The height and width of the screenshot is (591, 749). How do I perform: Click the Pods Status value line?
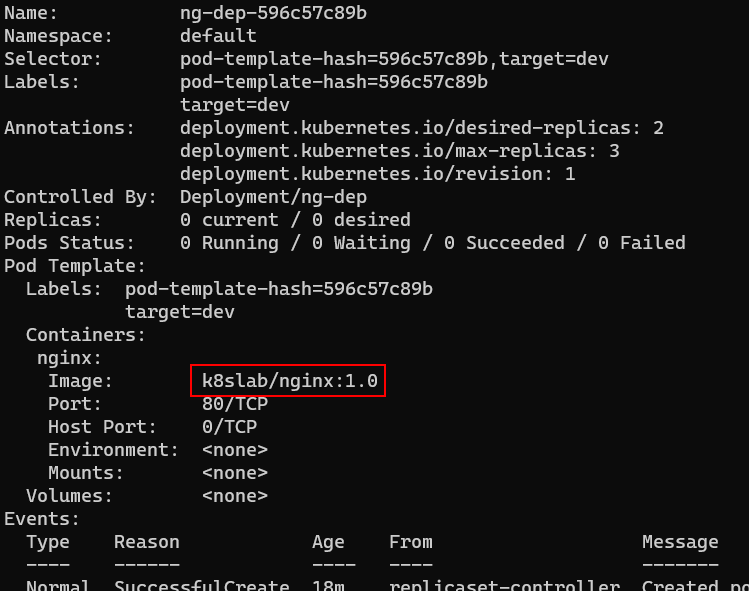432,243
